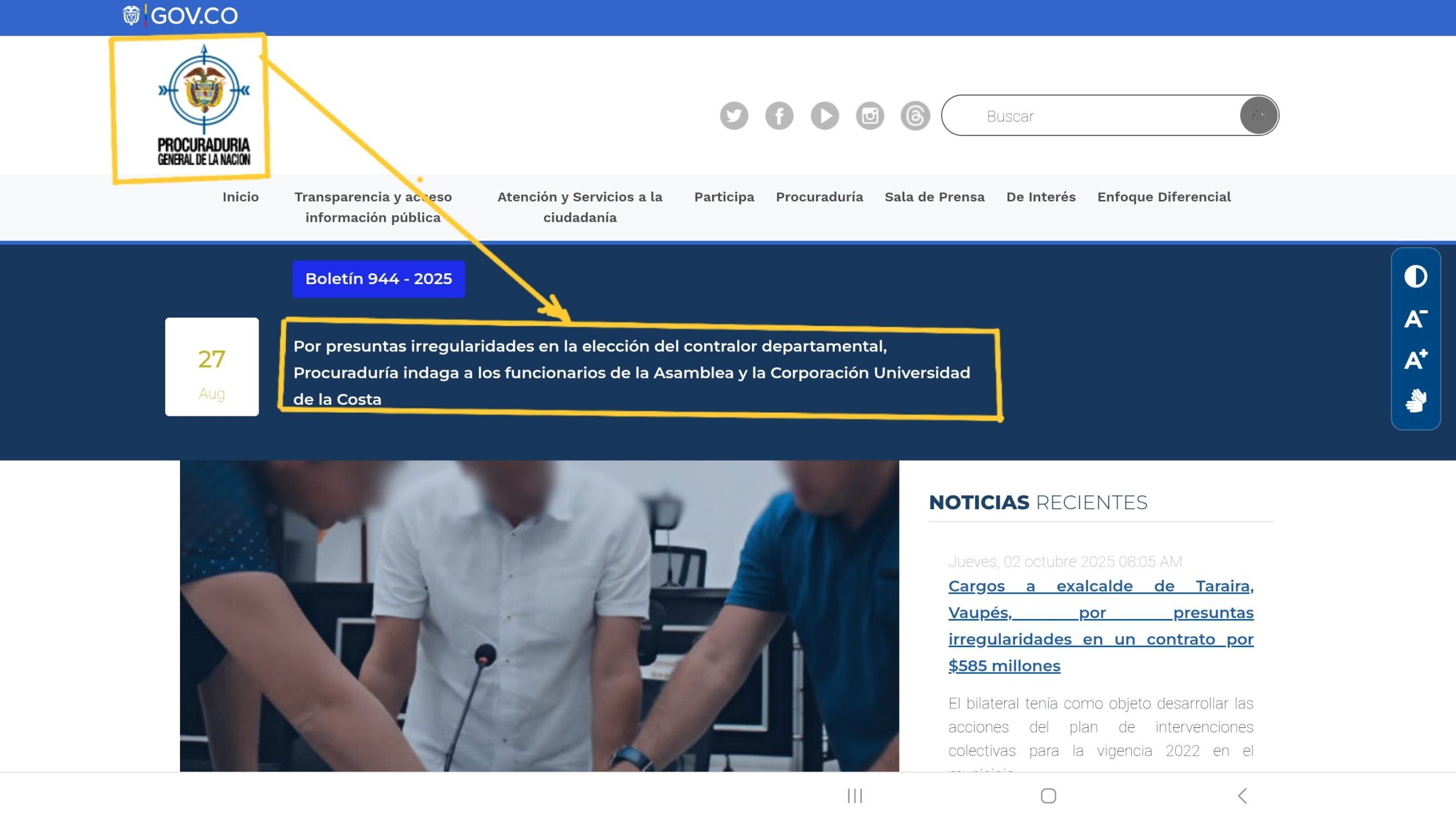Image resolution: width=1456 pixels, height=819 pixels.
Task: Open the Instagram icon link
Action: (869, 116)
